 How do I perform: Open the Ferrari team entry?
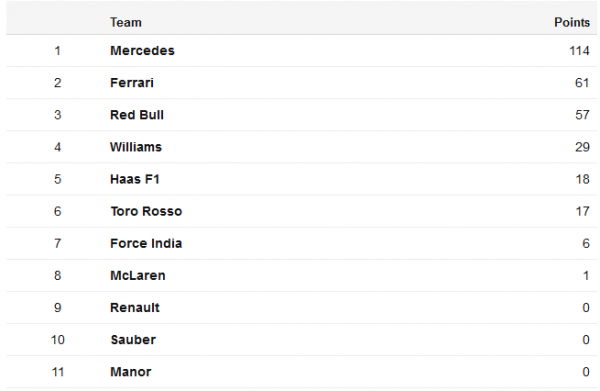point(132,83)
